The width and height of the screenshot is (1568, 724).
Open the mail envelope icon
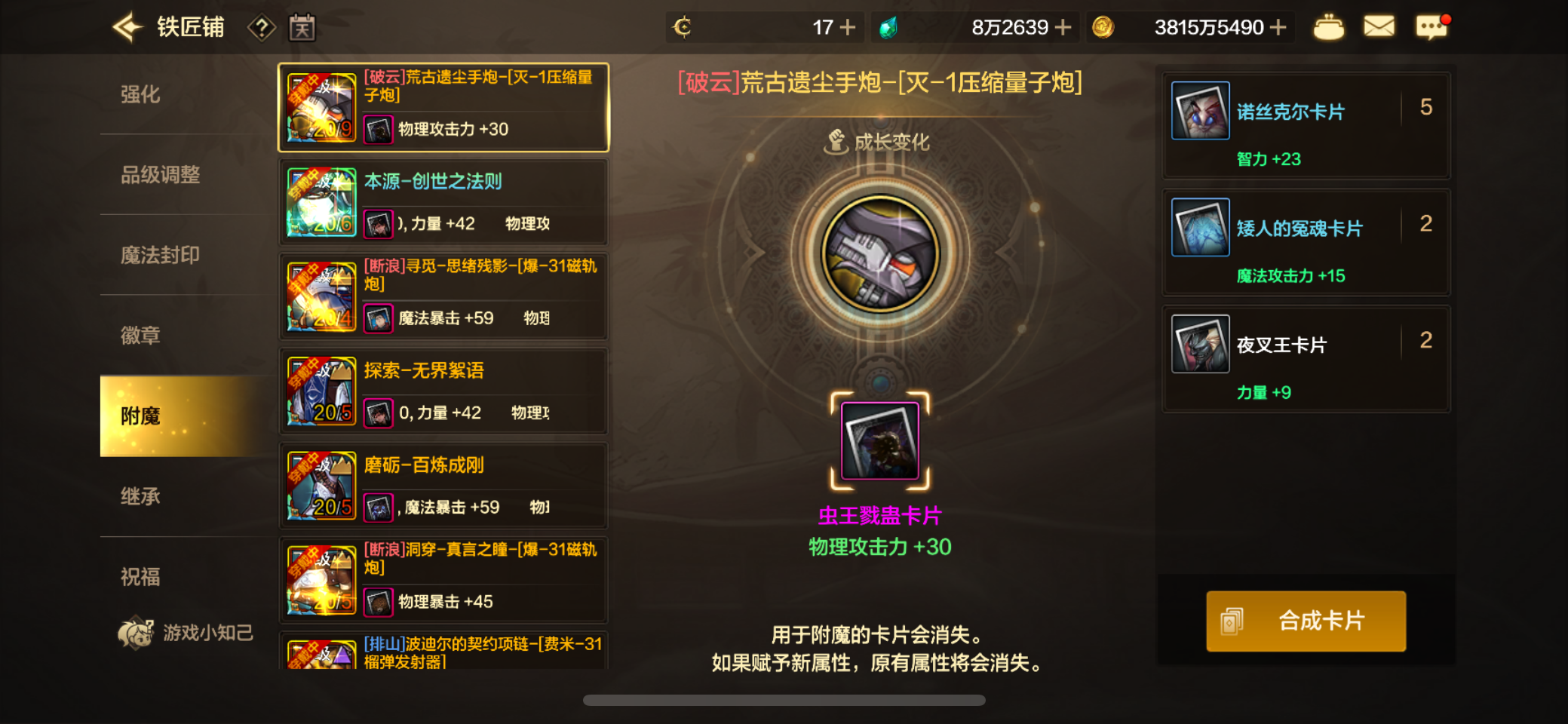pyautogui.click(x=1379, y=27)
